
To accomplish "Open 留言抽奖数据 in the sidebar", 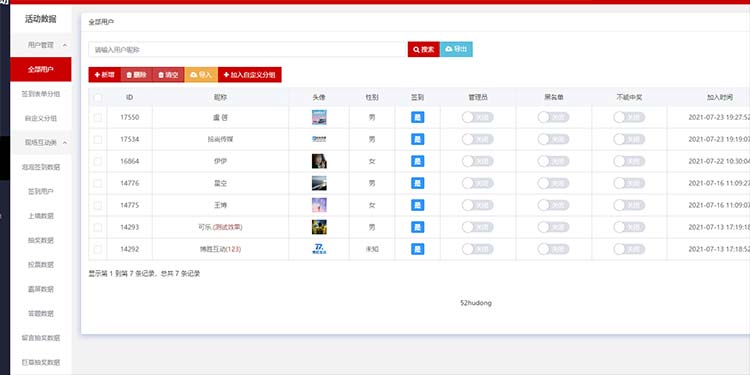I will 41,338.
